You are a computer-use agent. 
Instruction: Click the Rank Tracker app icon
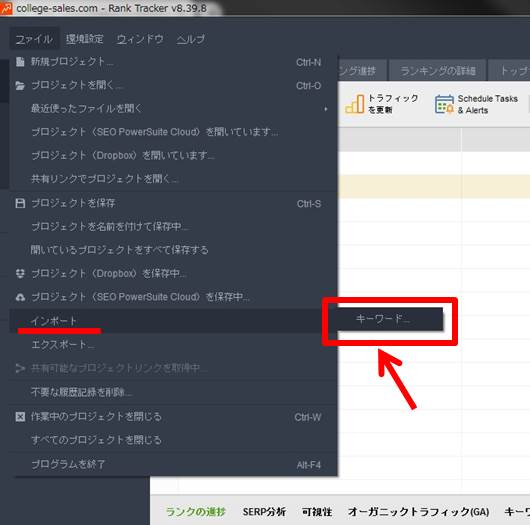pos(6,8)
